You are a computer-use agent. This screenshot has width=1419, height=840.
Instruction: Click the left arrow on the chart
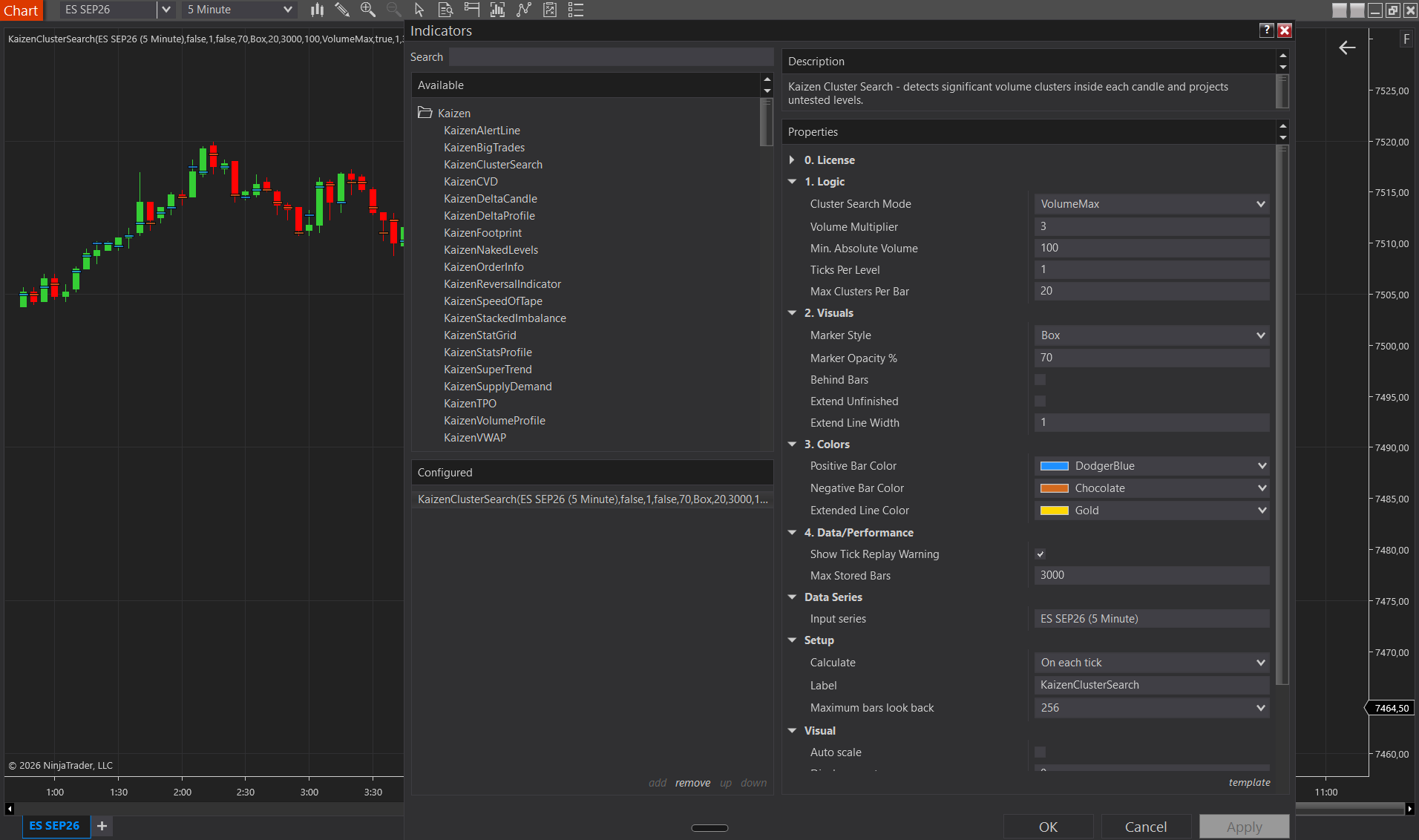[1347, 47]
